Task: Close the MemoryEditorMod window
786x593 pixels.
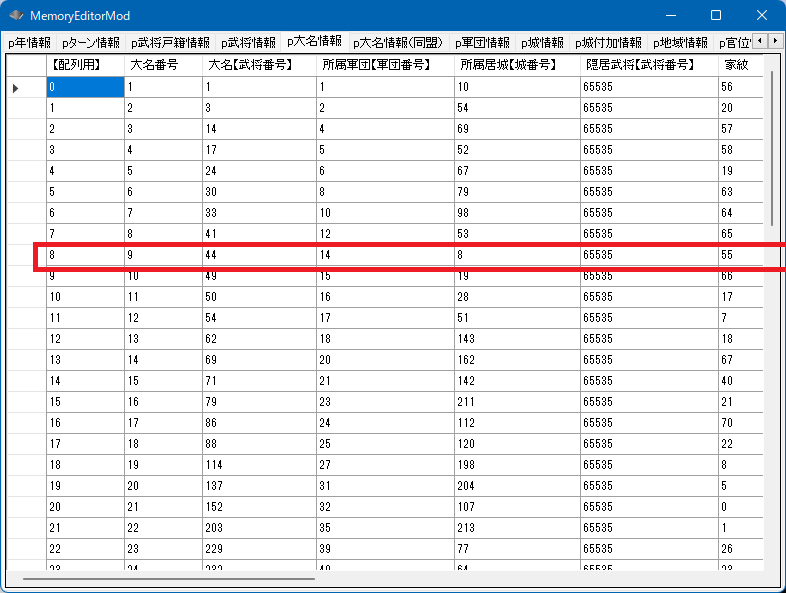Action: (x=762, y=16)
